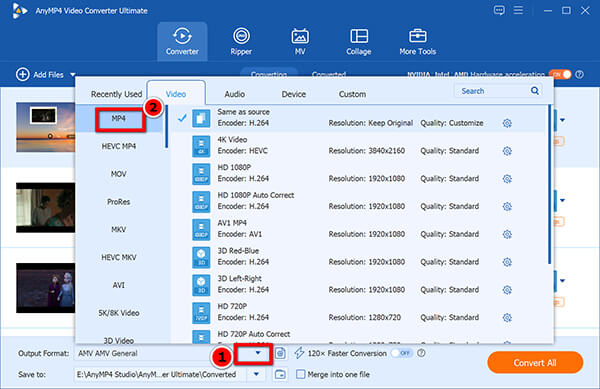Select HEVC MKV format category
Screen dimensions: 600x389
[119, 257]
